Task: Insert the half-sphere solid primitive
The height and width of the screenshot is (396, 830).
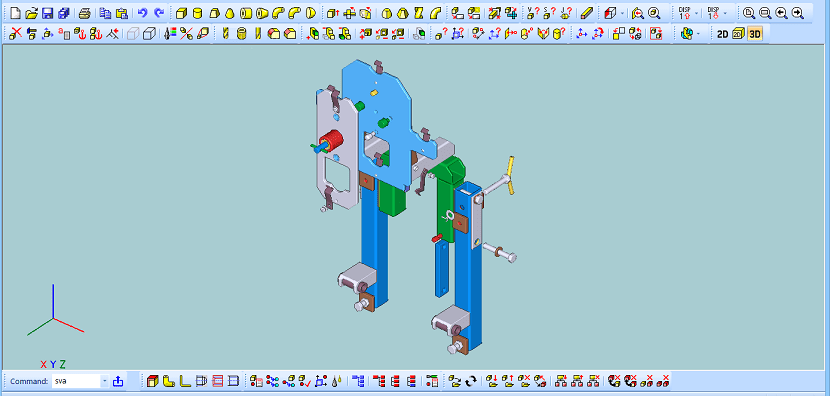Action: pos(311,13)
